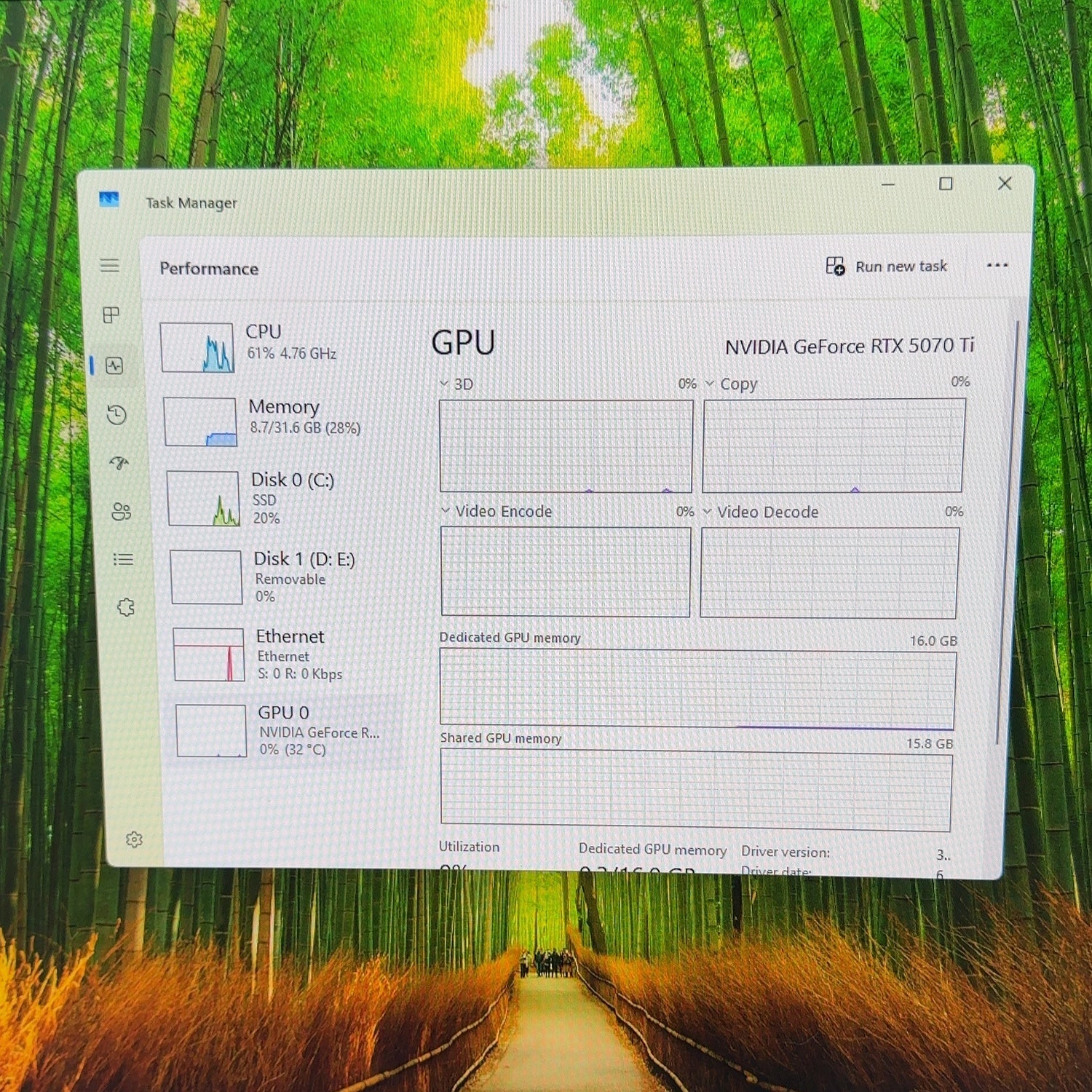The width and height of the screenshot is (1092, 1092).
Task: Click the Video Decode graph
Action: click(x=829, y=573)
